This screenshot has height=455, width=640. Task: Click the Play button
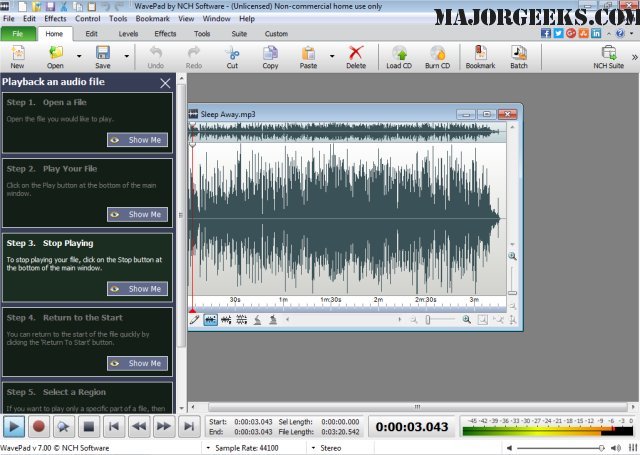click(14, 427)
